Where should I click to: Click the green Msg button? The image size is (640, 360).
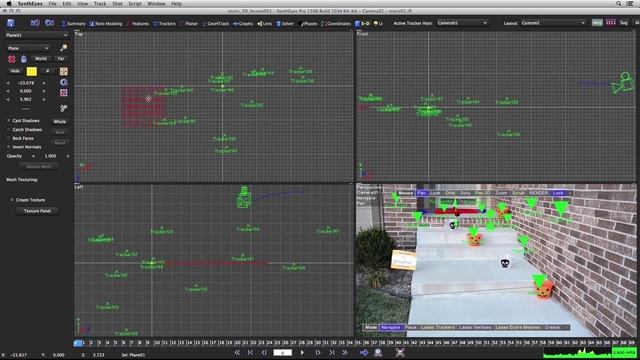pyautogui.click(x=597, y=23)
